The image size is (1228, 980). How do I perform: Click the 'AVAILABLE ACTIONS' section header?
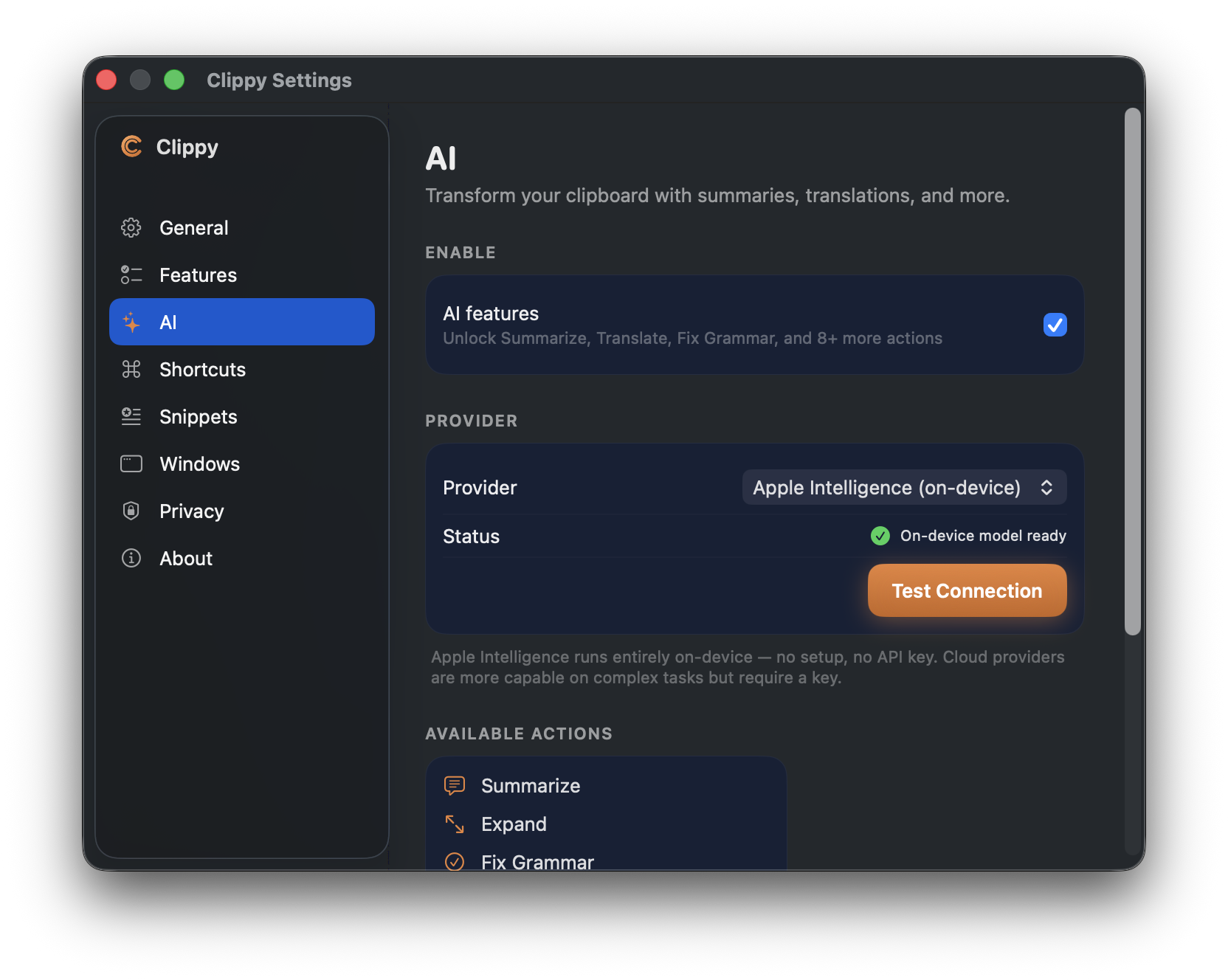519,734
